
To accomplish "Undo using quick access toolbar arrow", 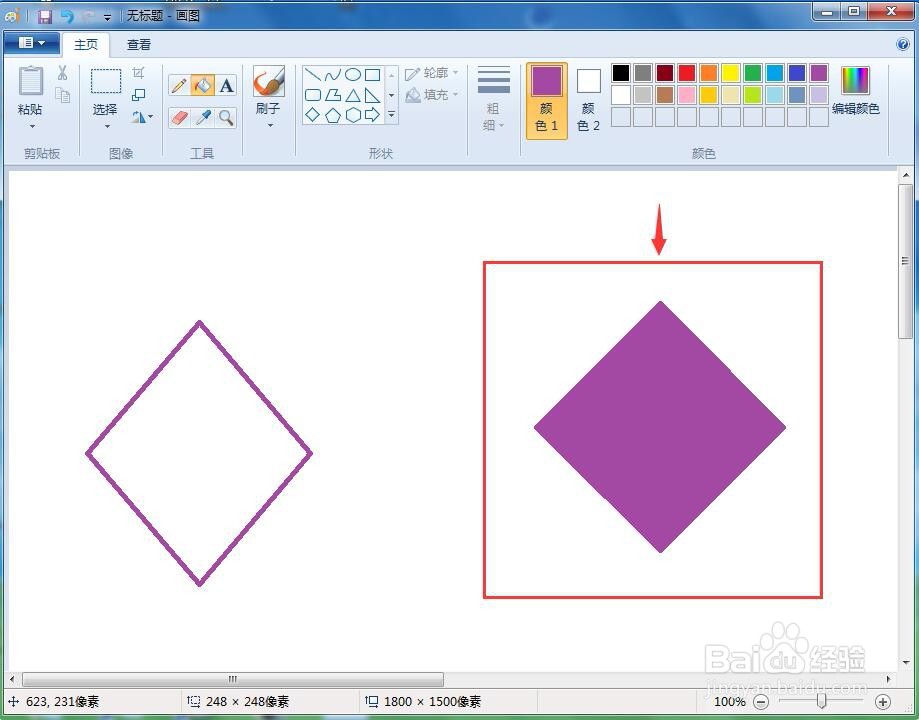I will (x=67, y=16).
